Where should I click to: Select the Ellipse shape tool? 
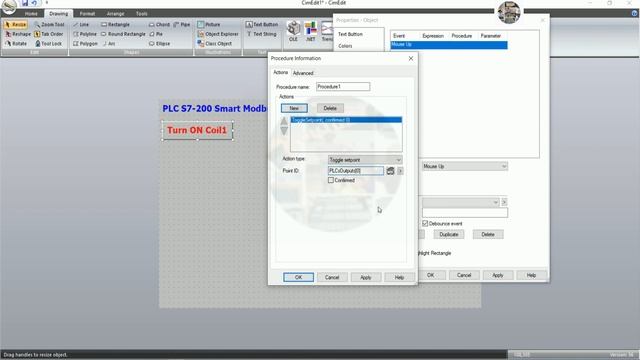point(160,43)
